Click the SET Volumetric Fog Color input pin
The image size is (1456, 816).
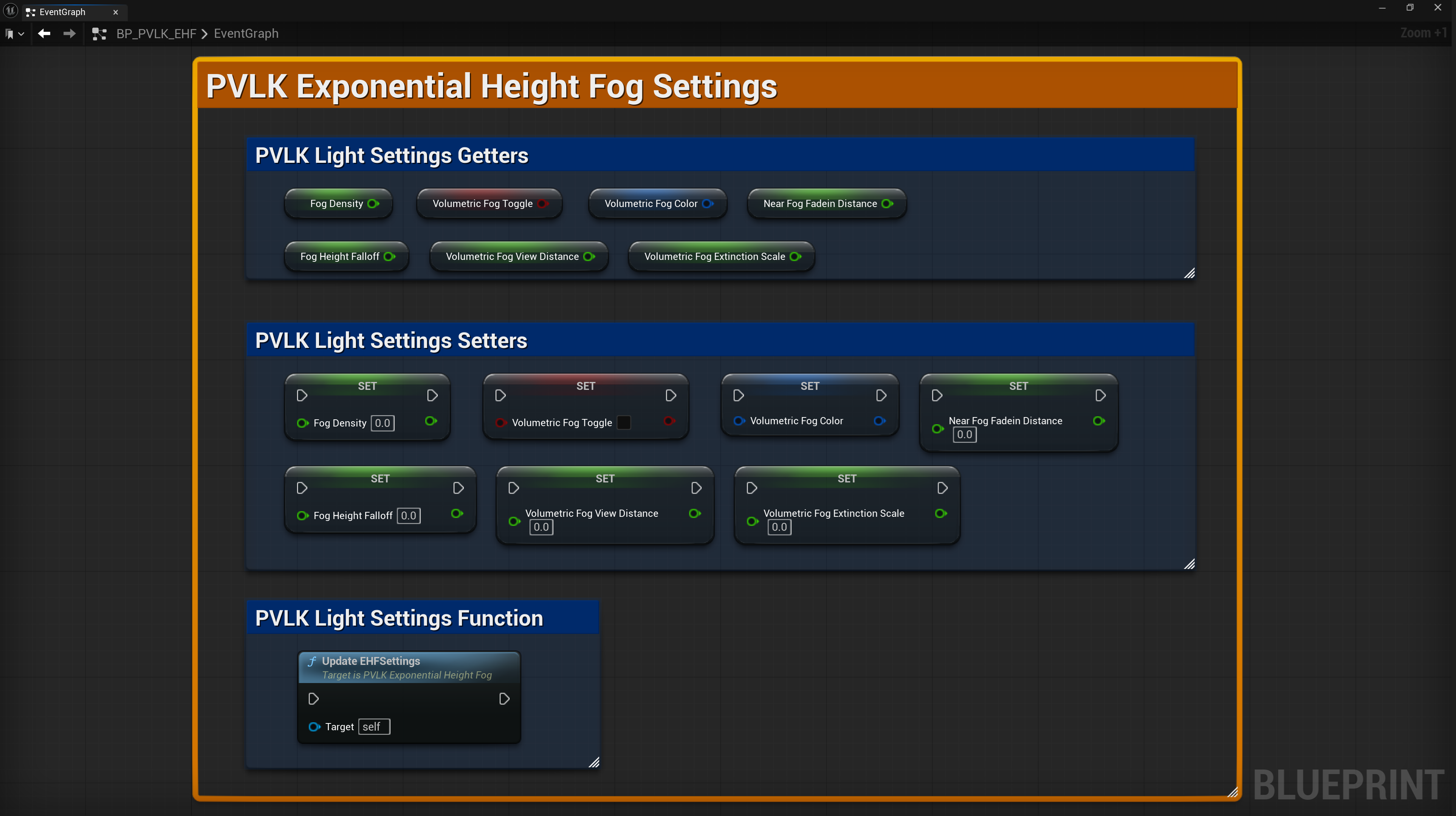pos(739,421)
